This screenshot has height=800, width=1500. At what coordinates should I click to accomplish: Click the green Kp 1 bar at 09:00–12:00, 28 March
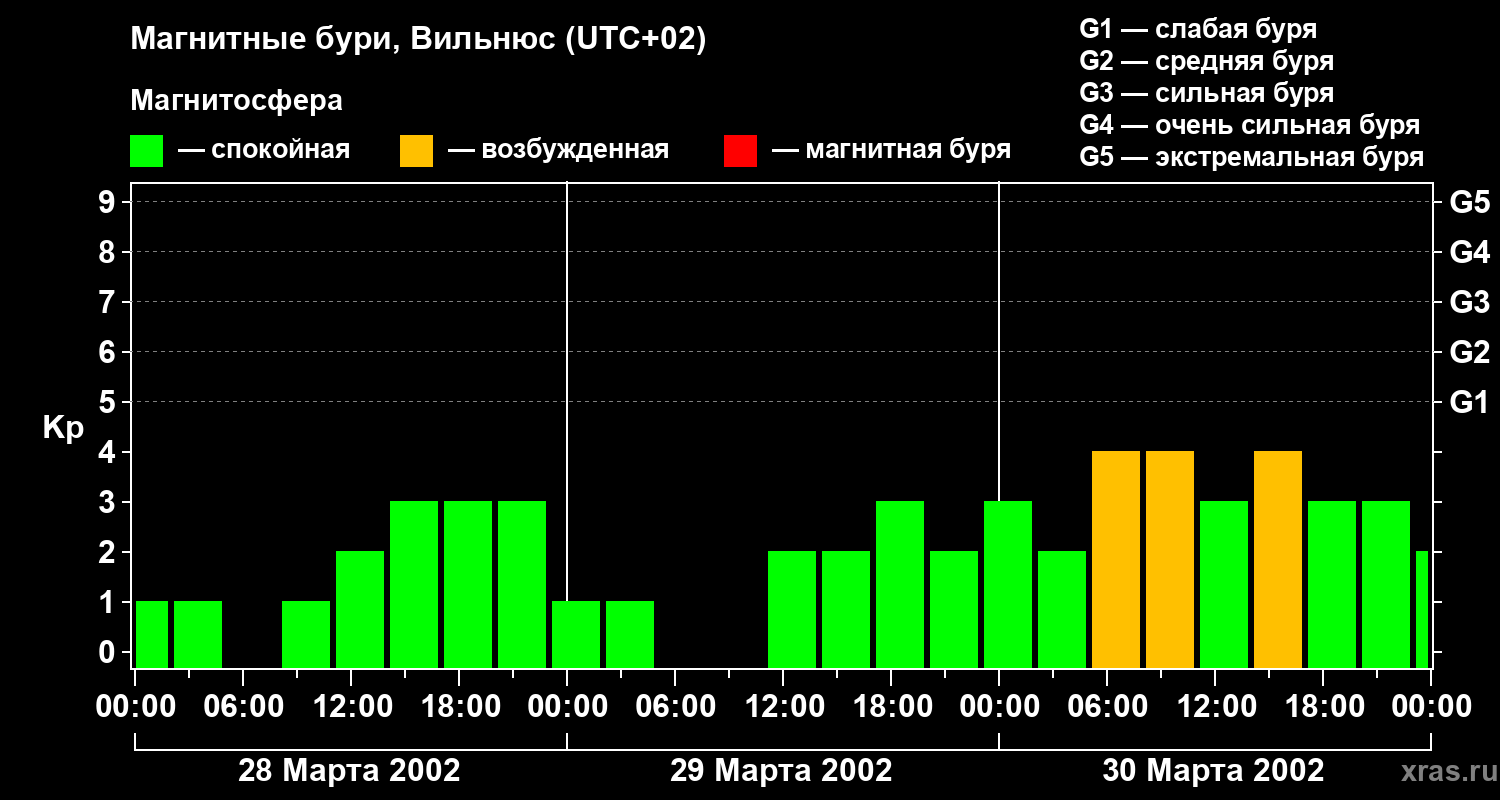306,635
